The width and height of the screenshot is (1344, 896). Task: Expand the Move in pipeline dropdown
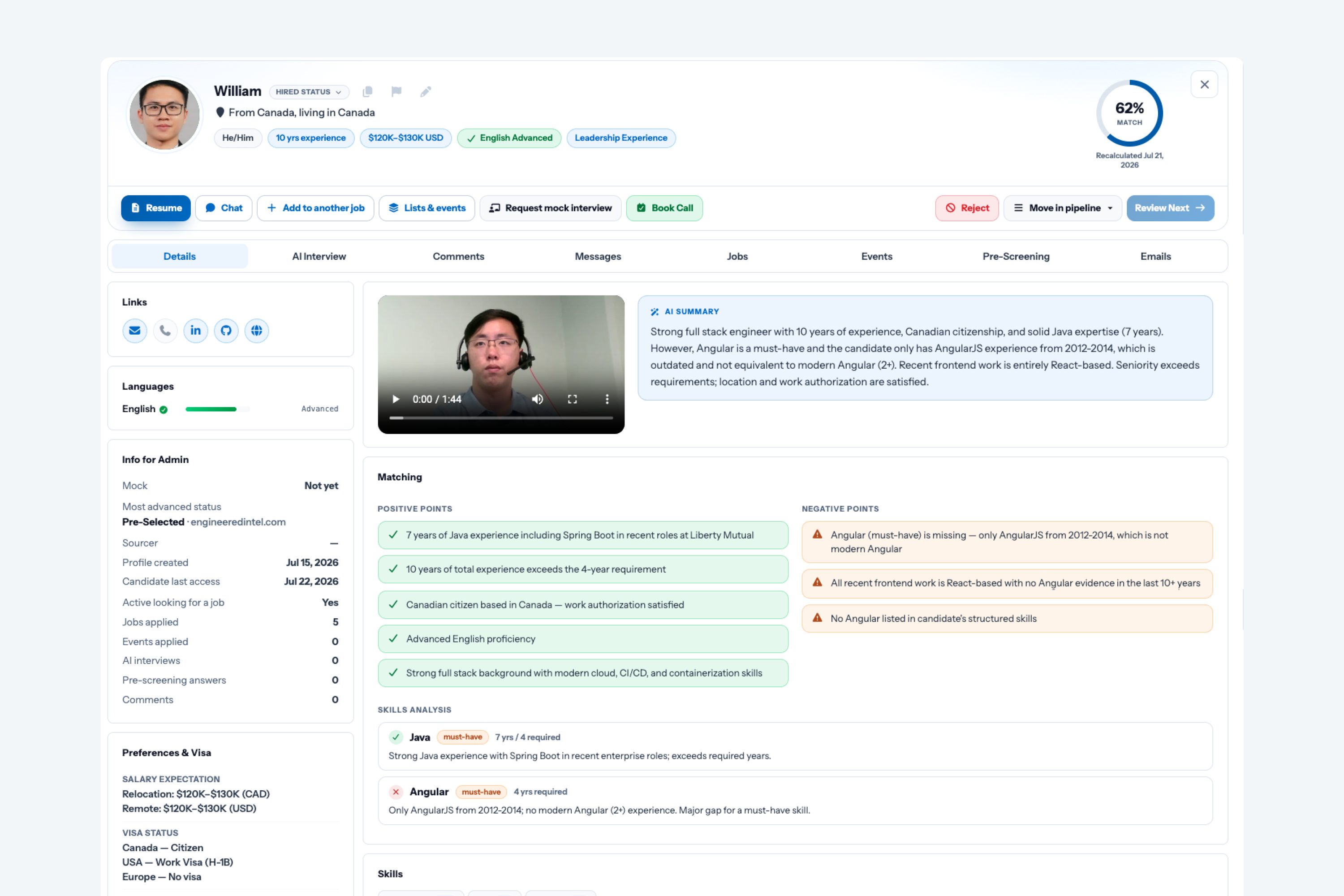(x=1064, y=208)
